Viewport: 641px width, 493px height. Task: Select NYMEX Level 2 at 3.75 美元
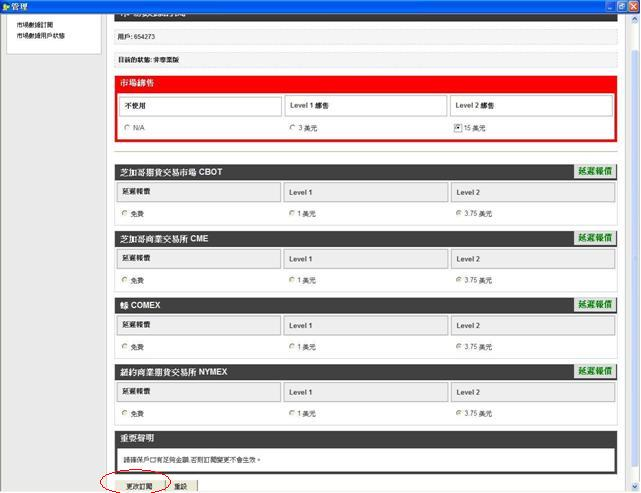click(459, 413)
